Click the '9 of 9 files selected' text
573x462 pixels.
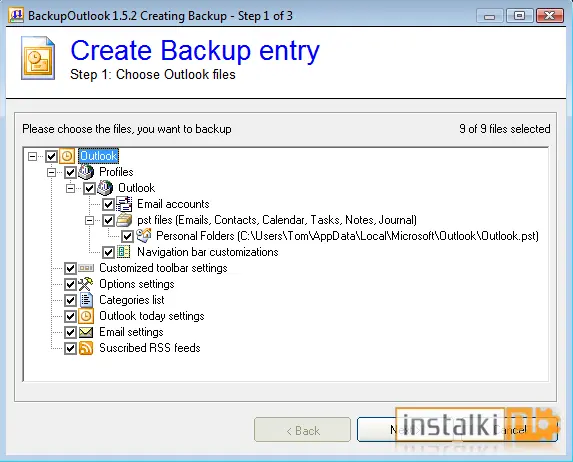point(505,129)
